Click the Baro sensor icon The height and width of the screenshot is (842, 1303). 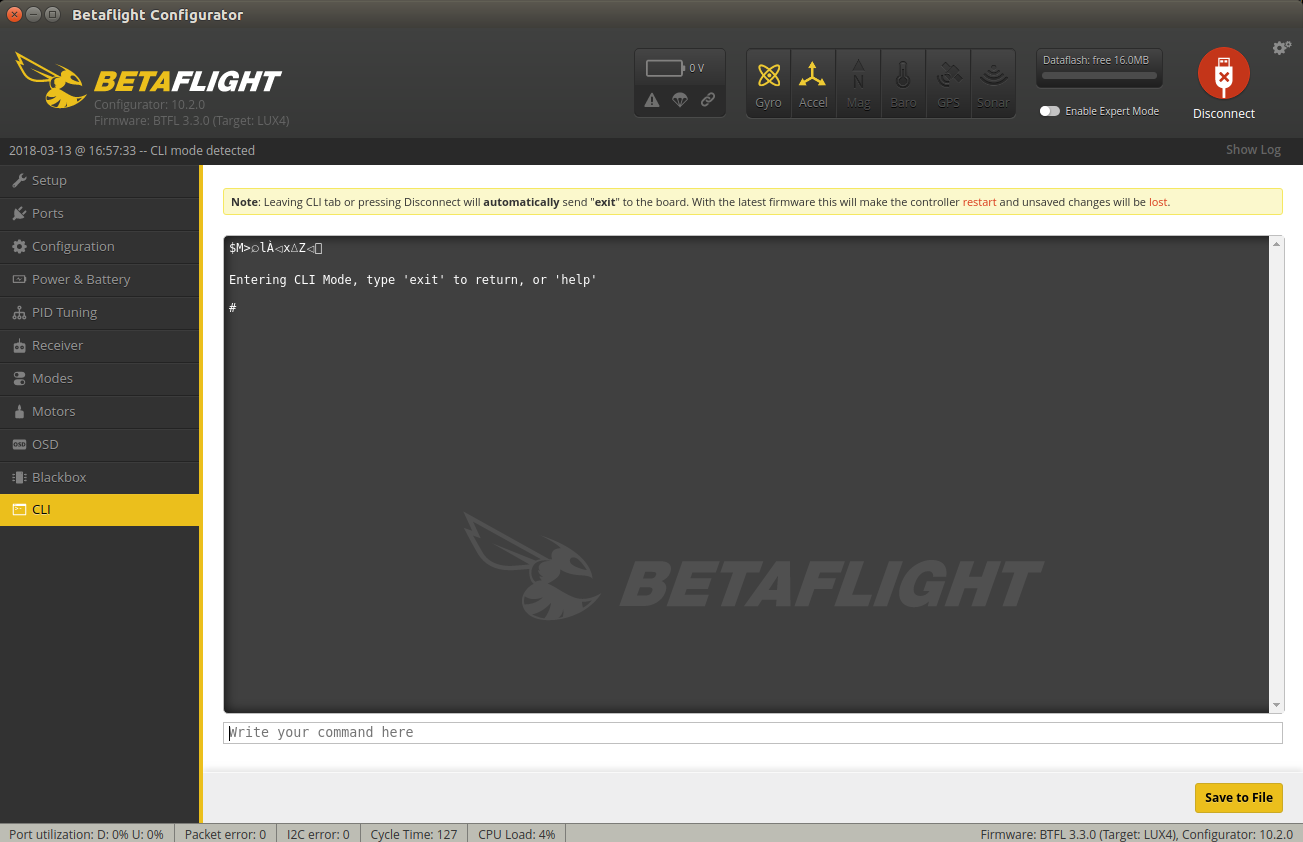[903, 83]
